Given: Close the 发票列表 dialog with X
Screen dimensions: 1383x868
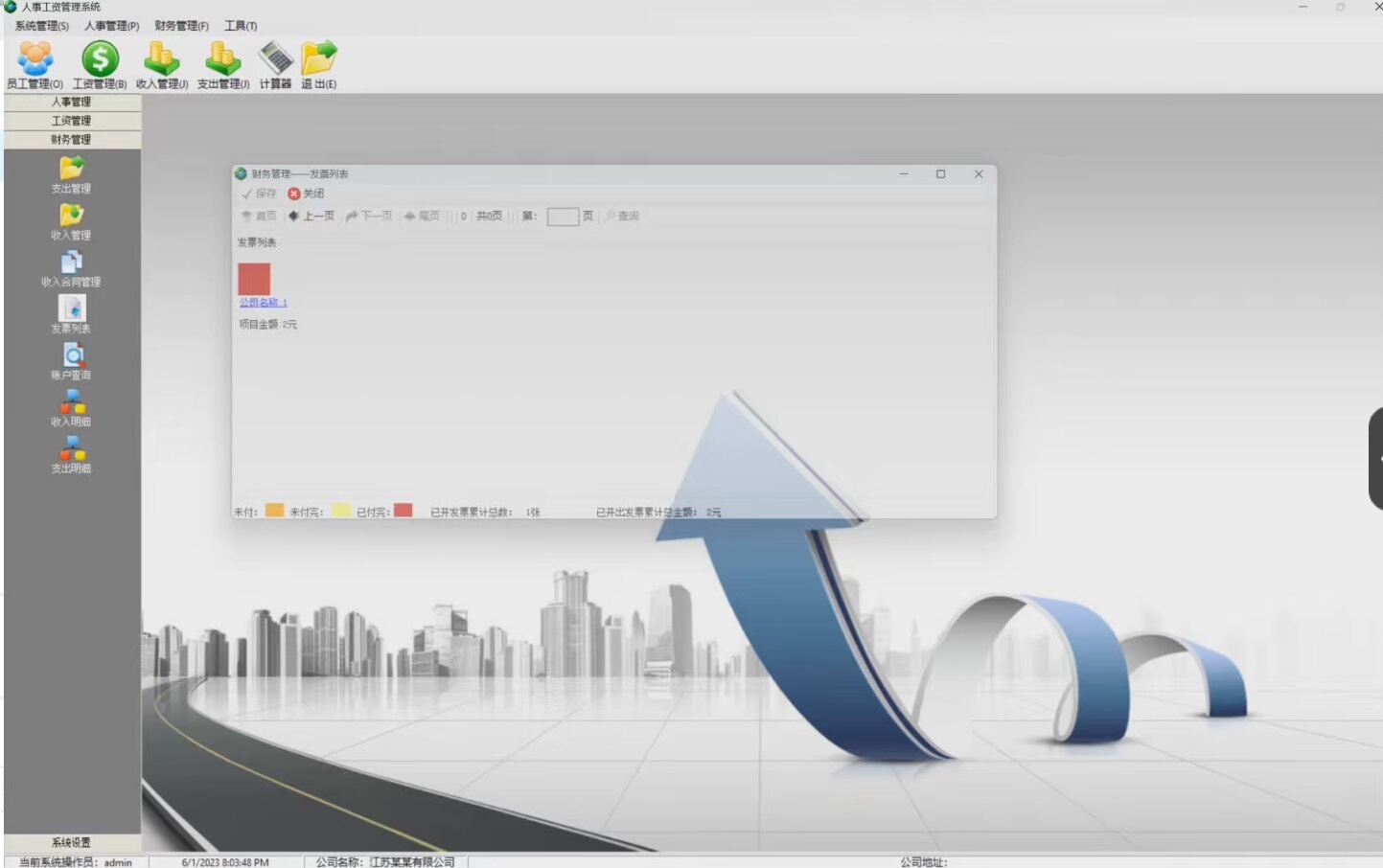Looking at the screenshot, I should pyautogui.click(x=979, y=174).
